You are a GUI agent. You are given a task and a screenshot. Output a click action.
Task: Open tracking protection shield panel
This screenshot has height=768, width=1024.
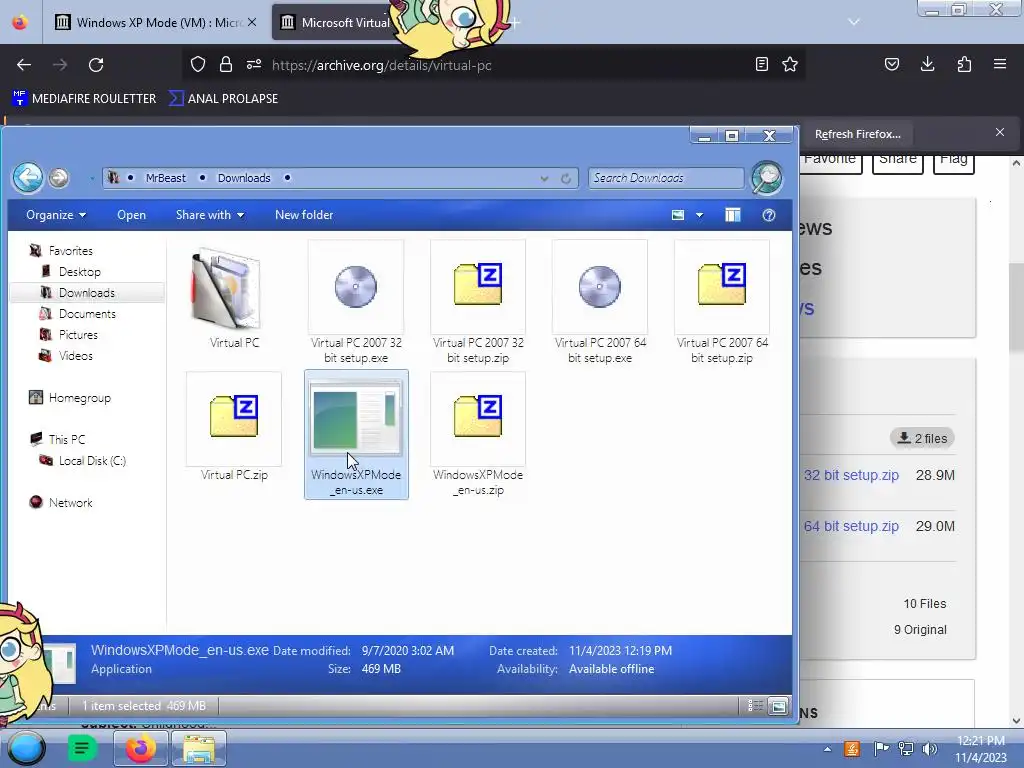[x=198, y=64]
